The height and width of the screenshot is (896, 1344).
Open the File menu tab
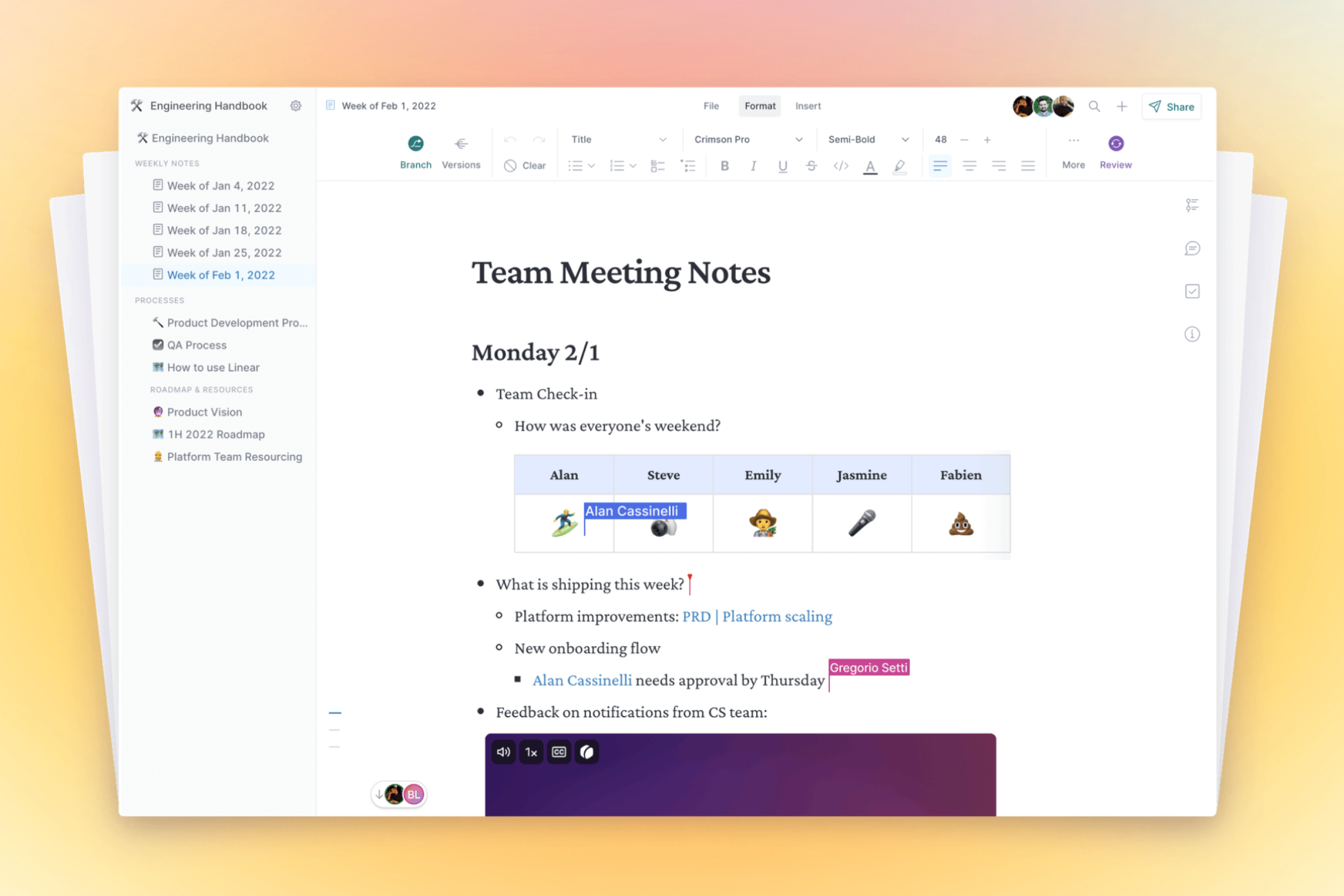tap(711, 106)
